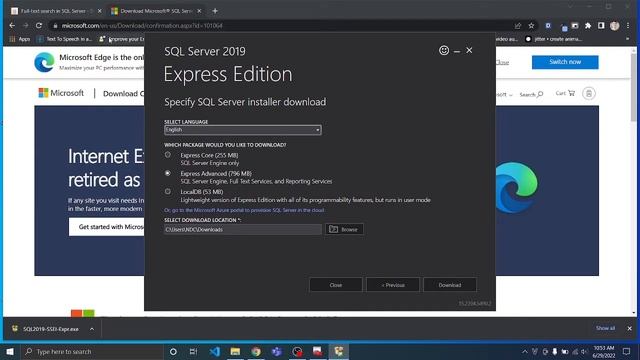Go back with the Previous button
This screenshot has width=640, height=360.
coord(393,285)
